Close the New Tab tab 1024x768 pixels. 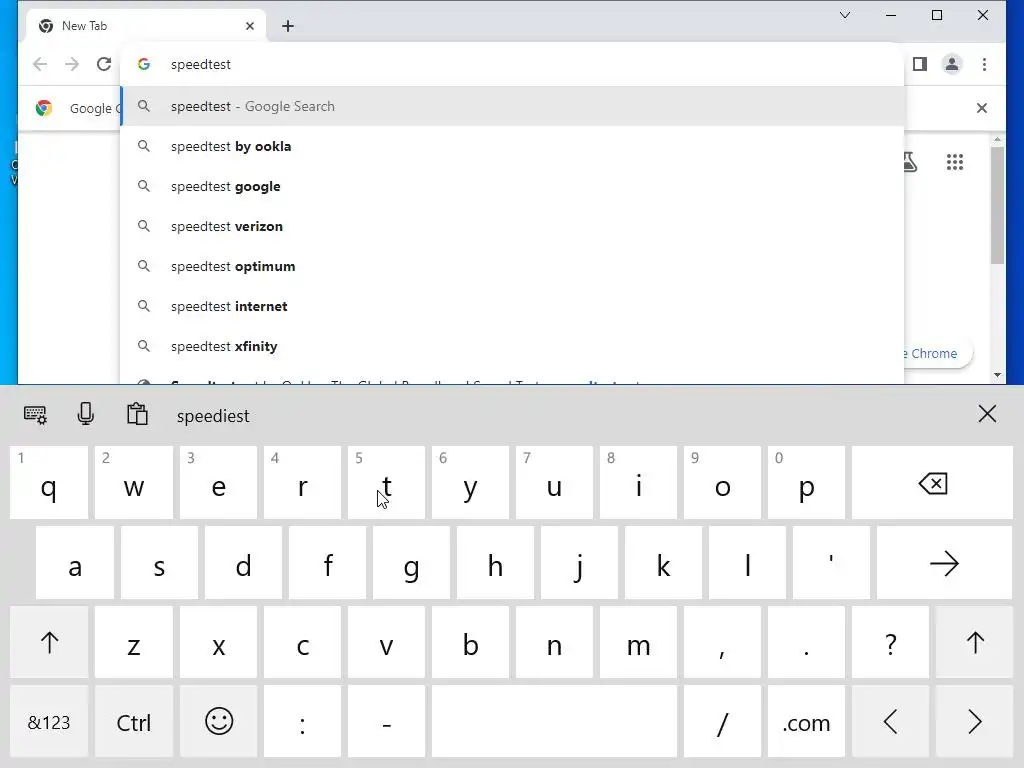click(x=249, y=26)
